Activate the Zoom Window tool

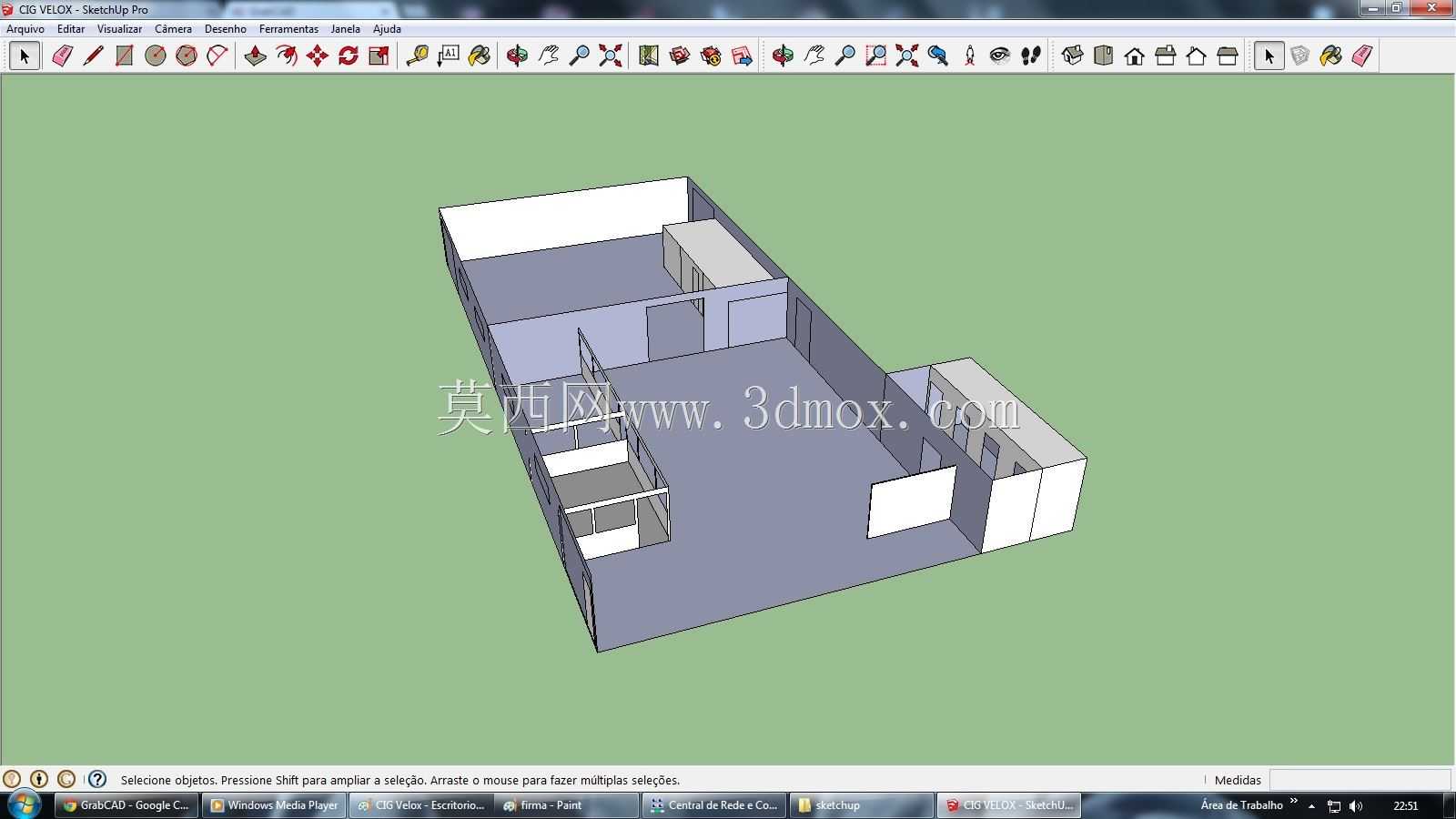pos(875,56)
